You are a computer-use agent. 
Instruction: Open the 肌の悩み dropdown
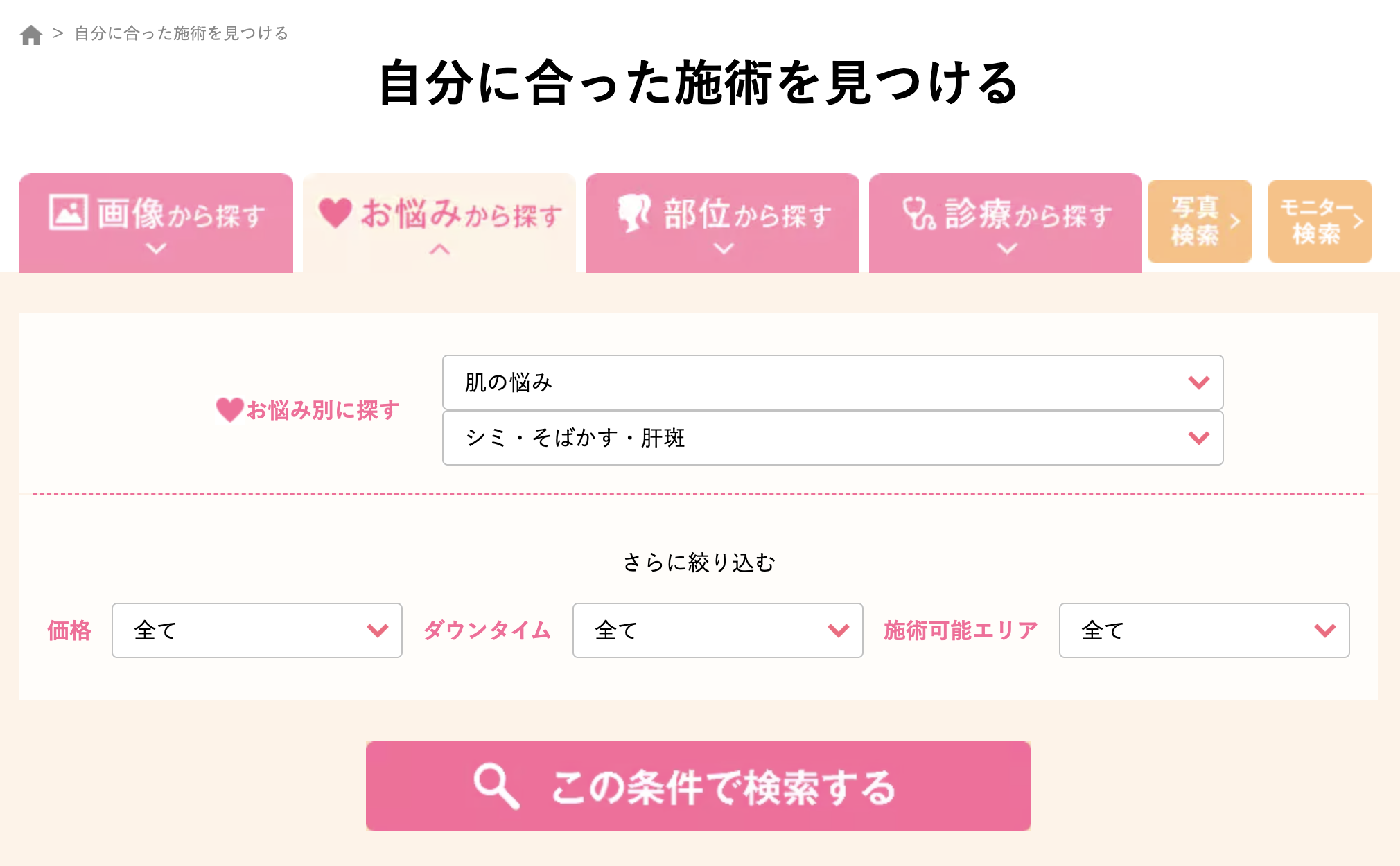[x=832, y=382]
